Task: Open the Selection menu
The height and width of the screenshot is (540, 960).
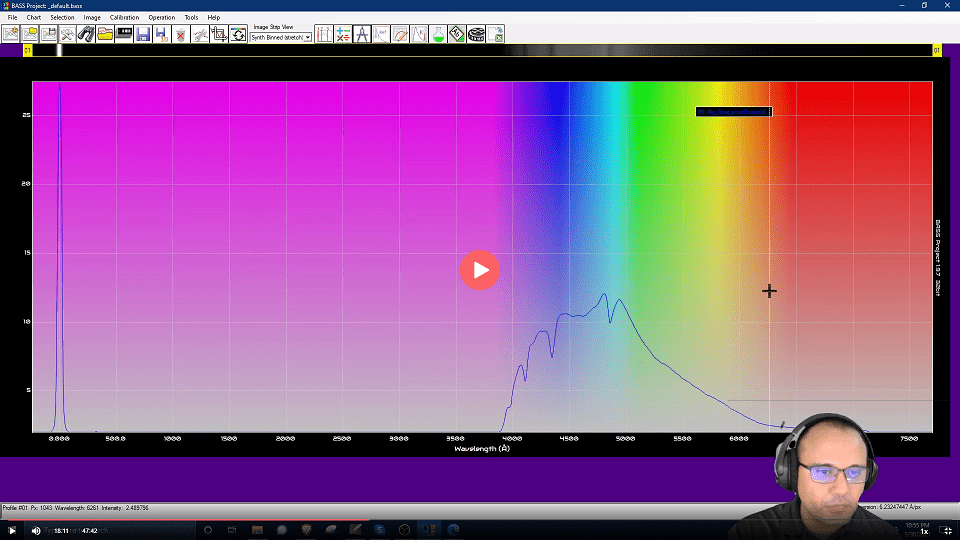Action: [x=62, y=18]
